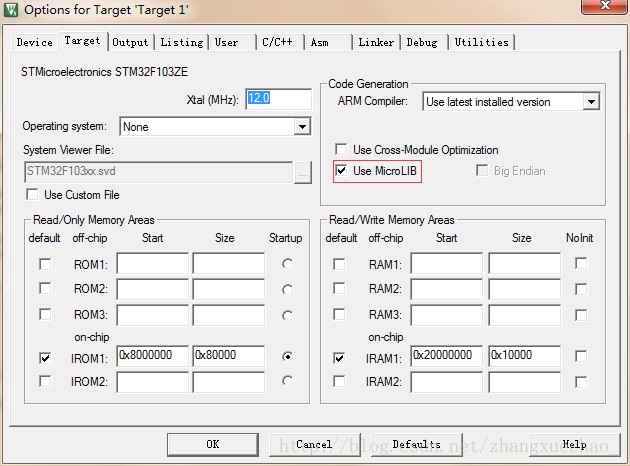Browse for System Viewer File with ellipsis button
Image resolution: width=630 pixels, height=466 pixels.
303,173
